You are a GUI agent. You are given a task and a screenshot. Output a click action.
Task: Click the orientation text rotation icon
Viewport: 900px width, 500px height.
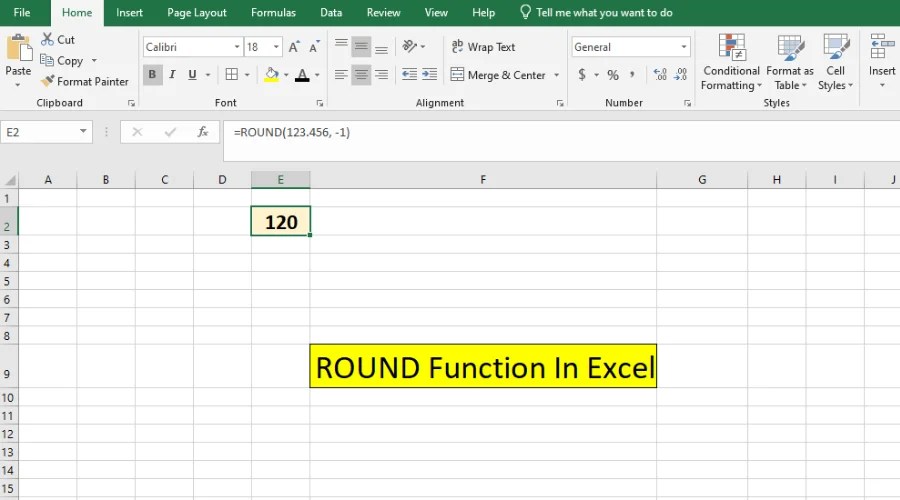[410, 46]
